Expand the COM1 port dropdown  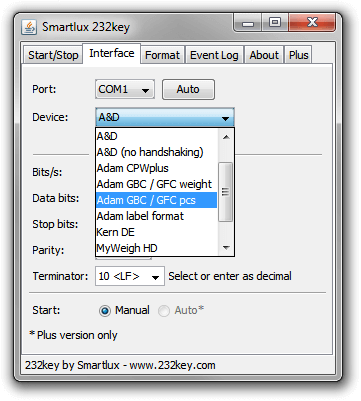click(125, 89)
